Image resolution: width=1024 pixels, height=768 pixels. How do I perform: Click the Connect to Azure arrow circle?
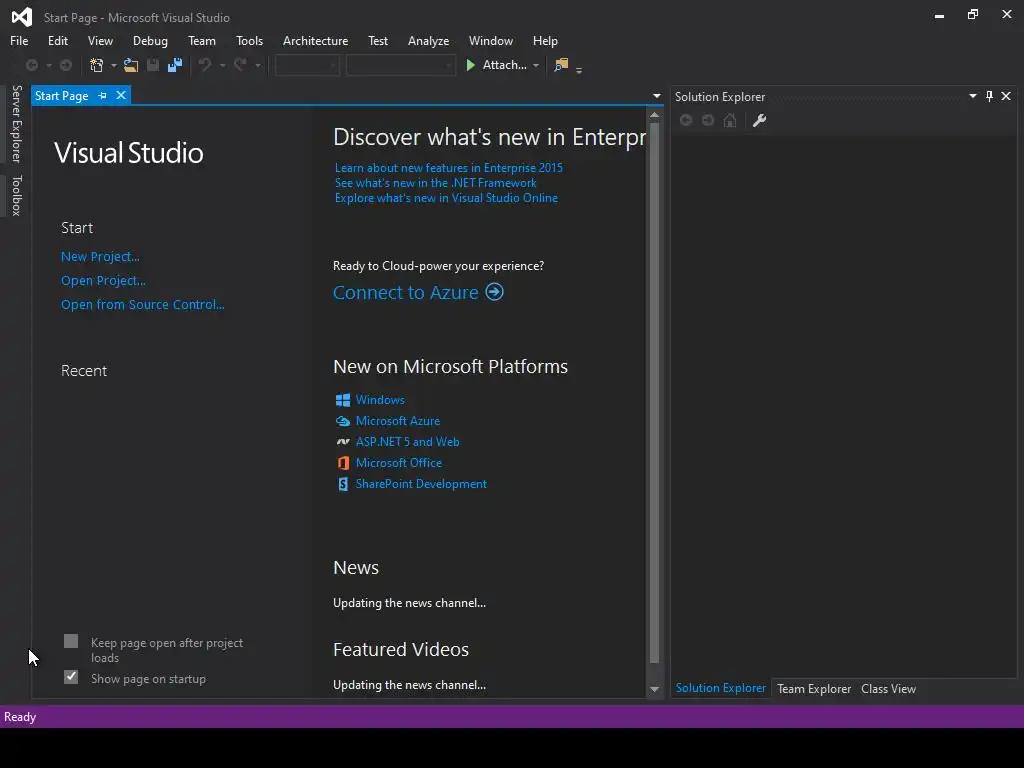(494, 292)
